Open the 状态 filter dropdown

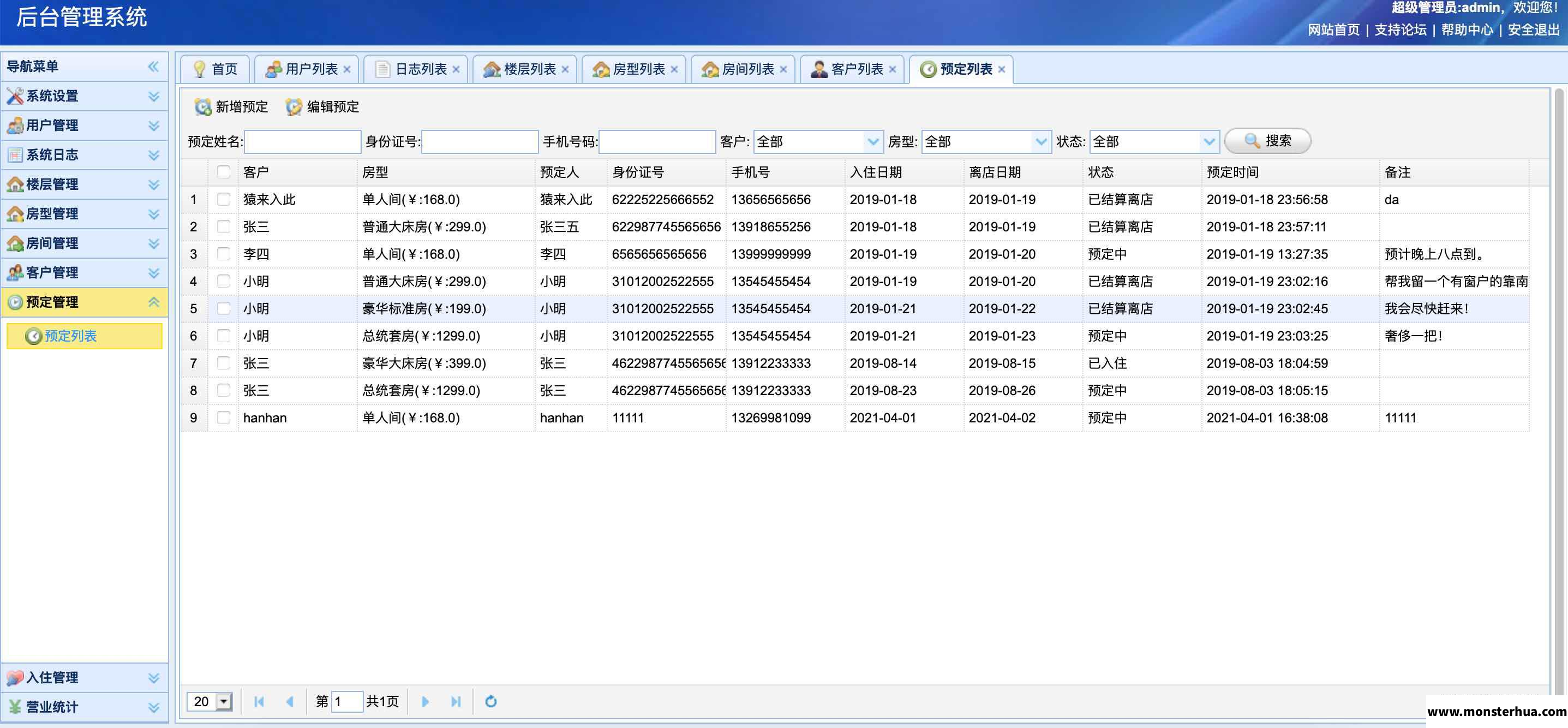pos(1209,142)
